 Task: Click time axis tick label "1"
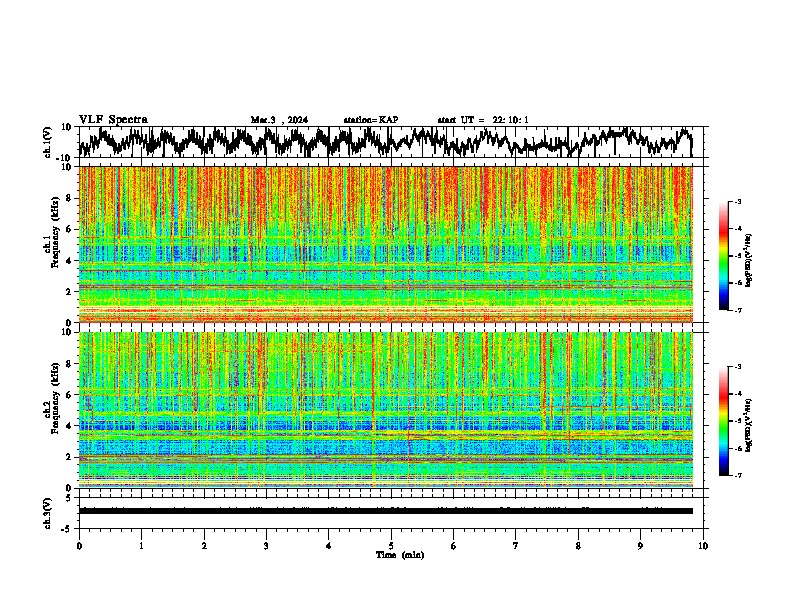point(141,546)
